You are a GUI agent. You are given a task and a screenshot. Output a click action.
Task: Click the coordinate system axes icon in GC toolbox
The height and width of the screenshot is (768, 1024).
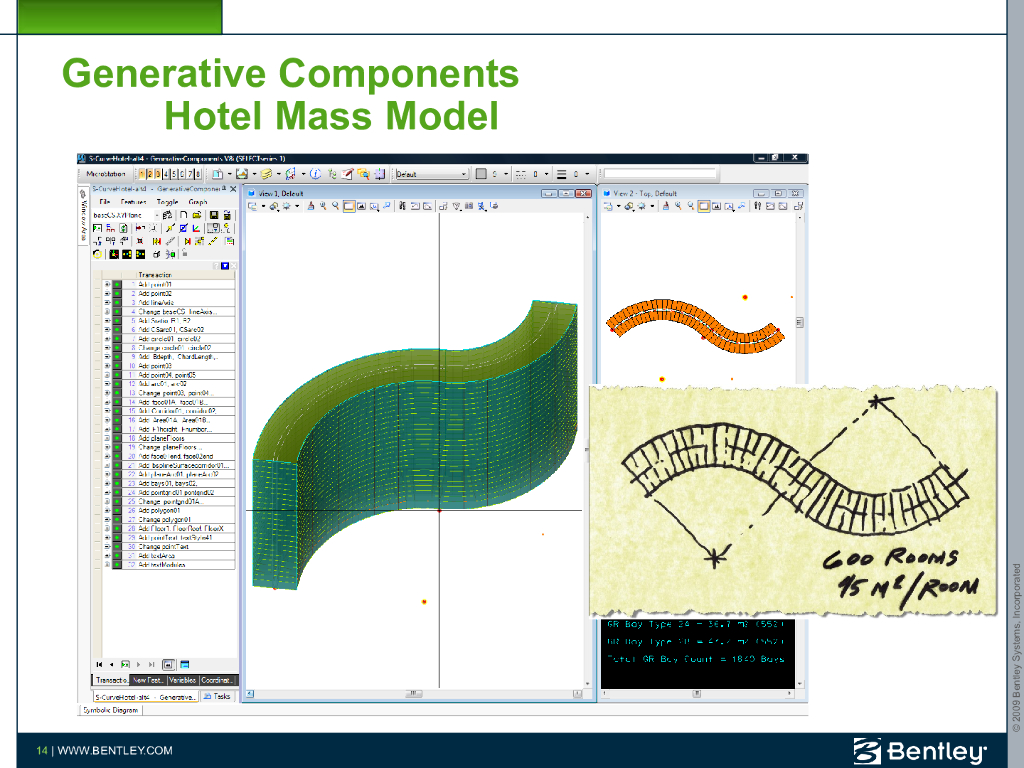(196, 228)
